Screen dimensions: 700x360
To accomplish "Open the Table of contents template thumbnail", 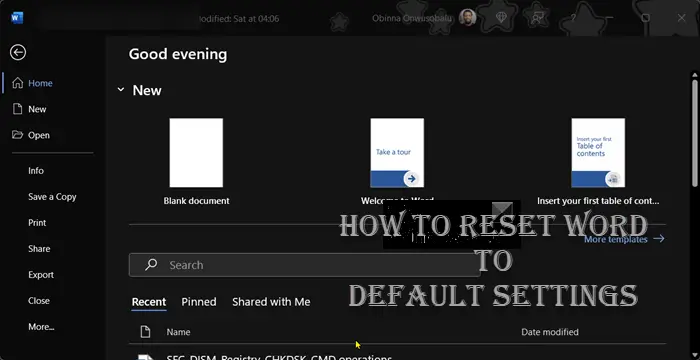I will click(598, 153).
